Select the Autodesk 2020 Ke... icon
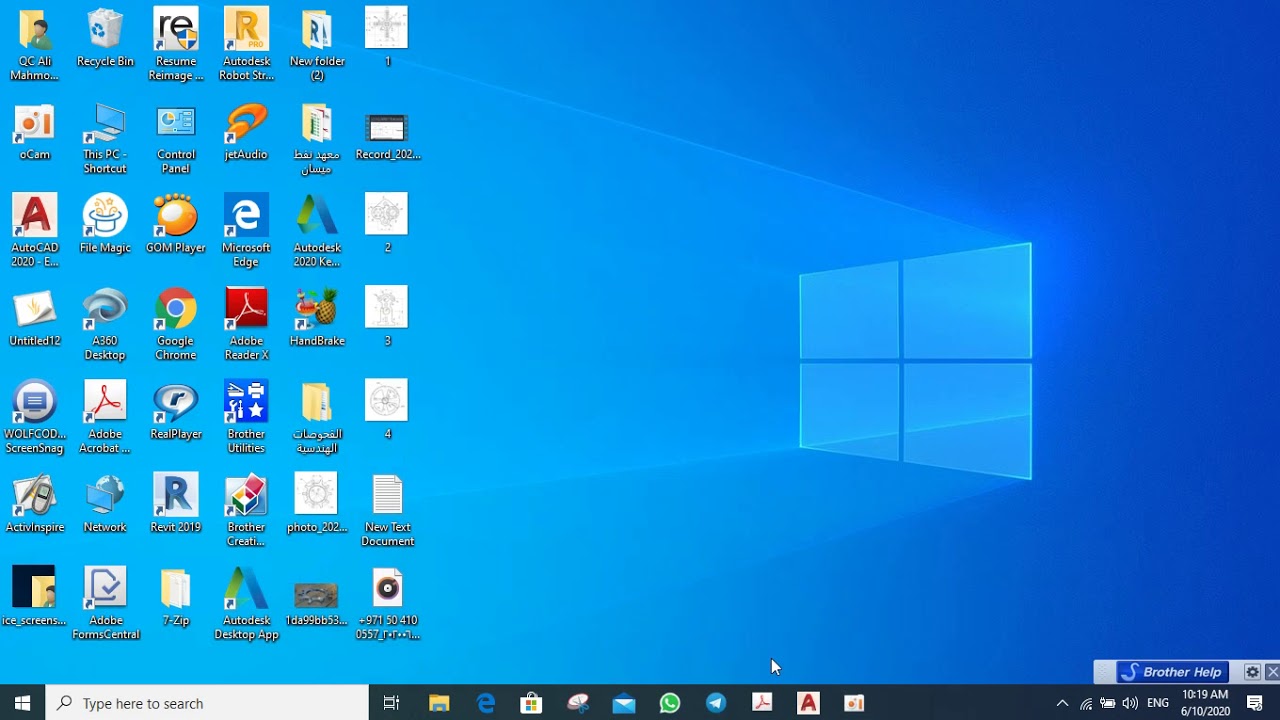 pos(317,231)
